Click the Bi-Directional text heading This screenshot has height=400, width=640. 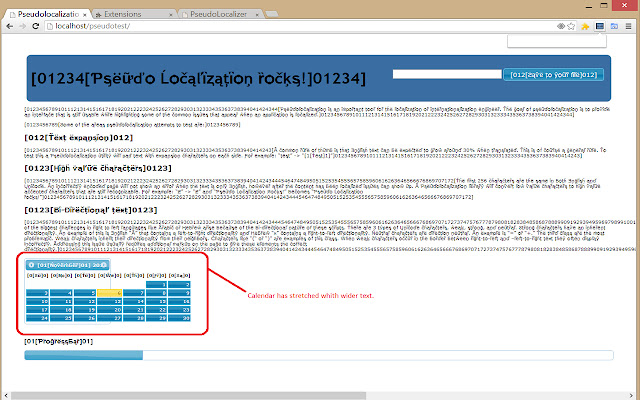[x=91, y=210]
